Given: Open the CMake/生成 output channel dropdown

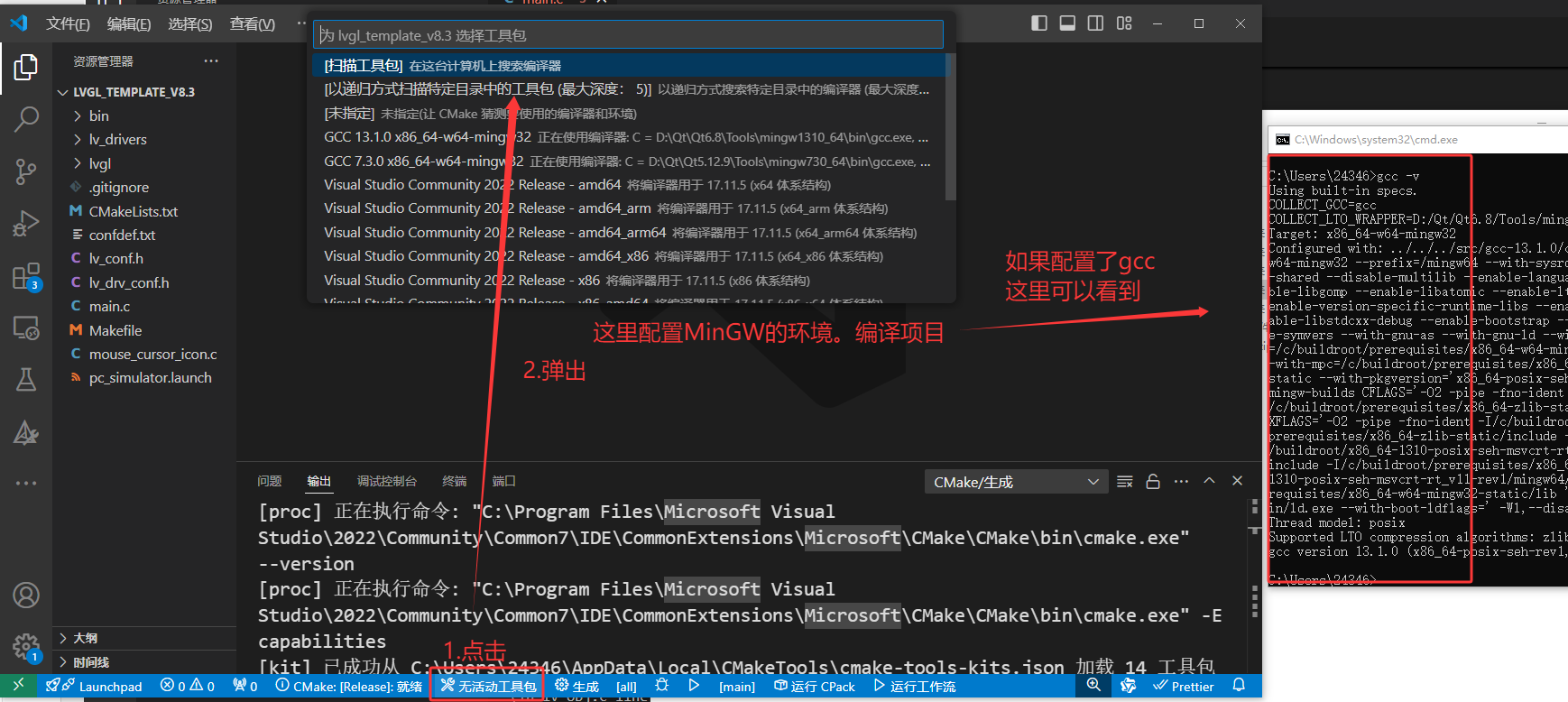Looking at the screenshot, I should (1016, 482).
